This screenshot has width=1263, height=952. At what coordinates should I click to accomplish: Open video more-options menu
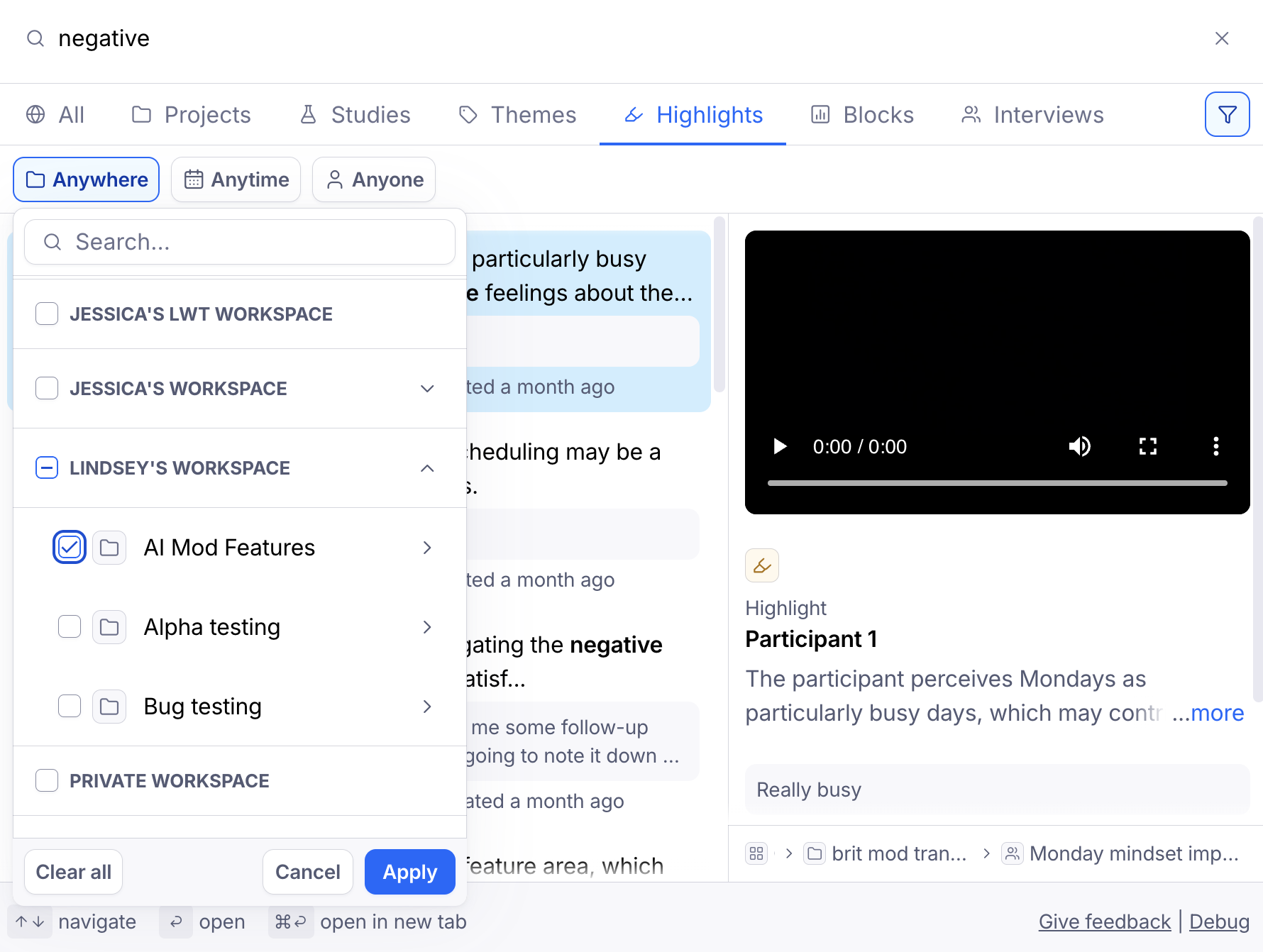(1215, 446)
